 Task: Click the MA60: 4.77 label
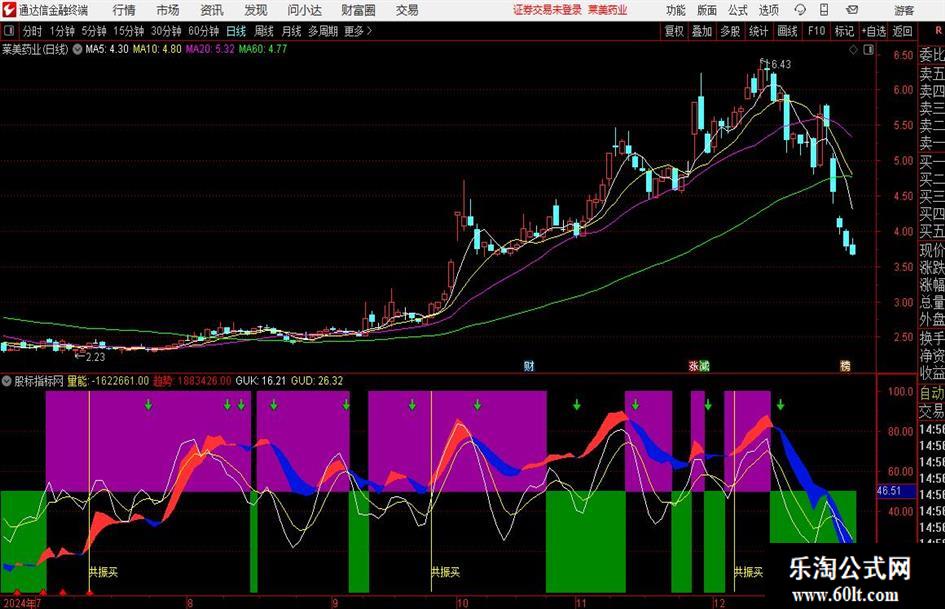[263, 49]
